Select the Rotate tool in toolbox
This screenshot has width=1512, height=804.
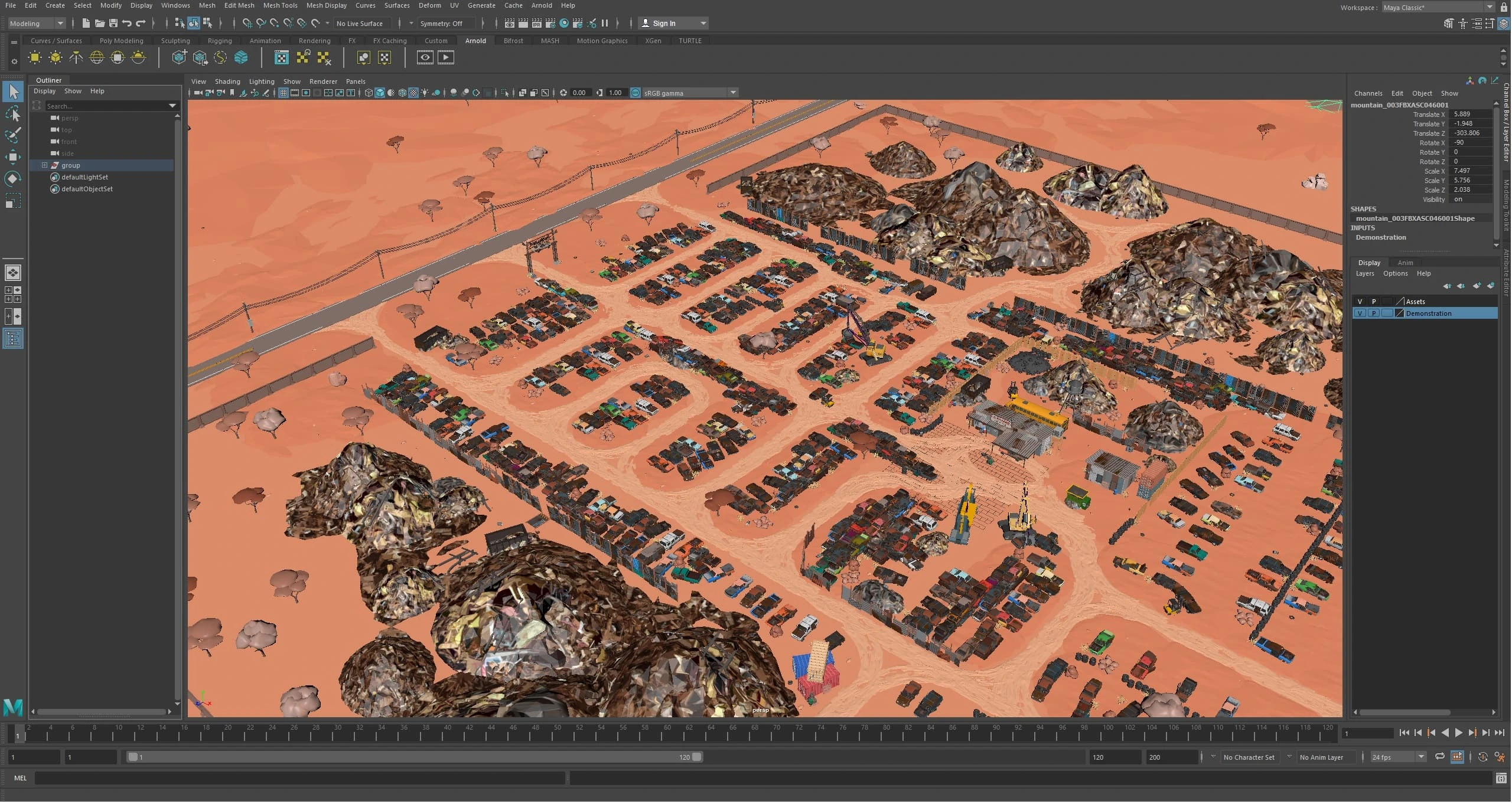(13, 179)
